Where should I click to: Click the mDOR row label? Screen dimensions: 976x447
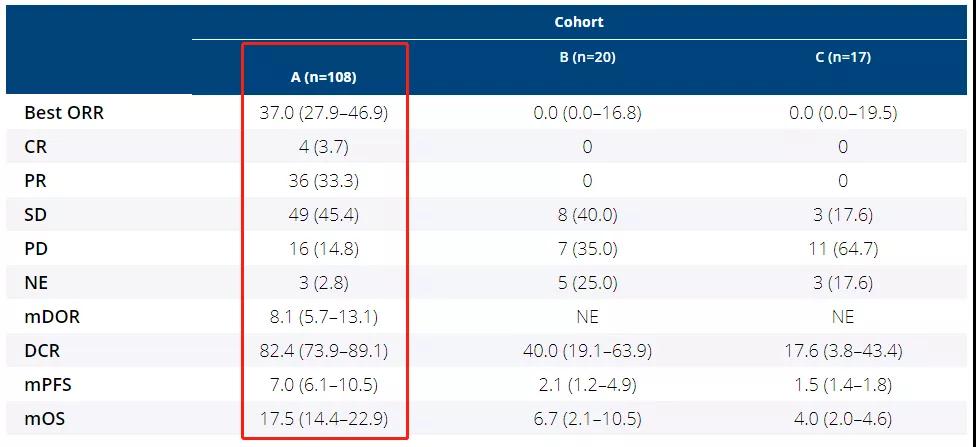pyautogui.click(x=52, y=317)
